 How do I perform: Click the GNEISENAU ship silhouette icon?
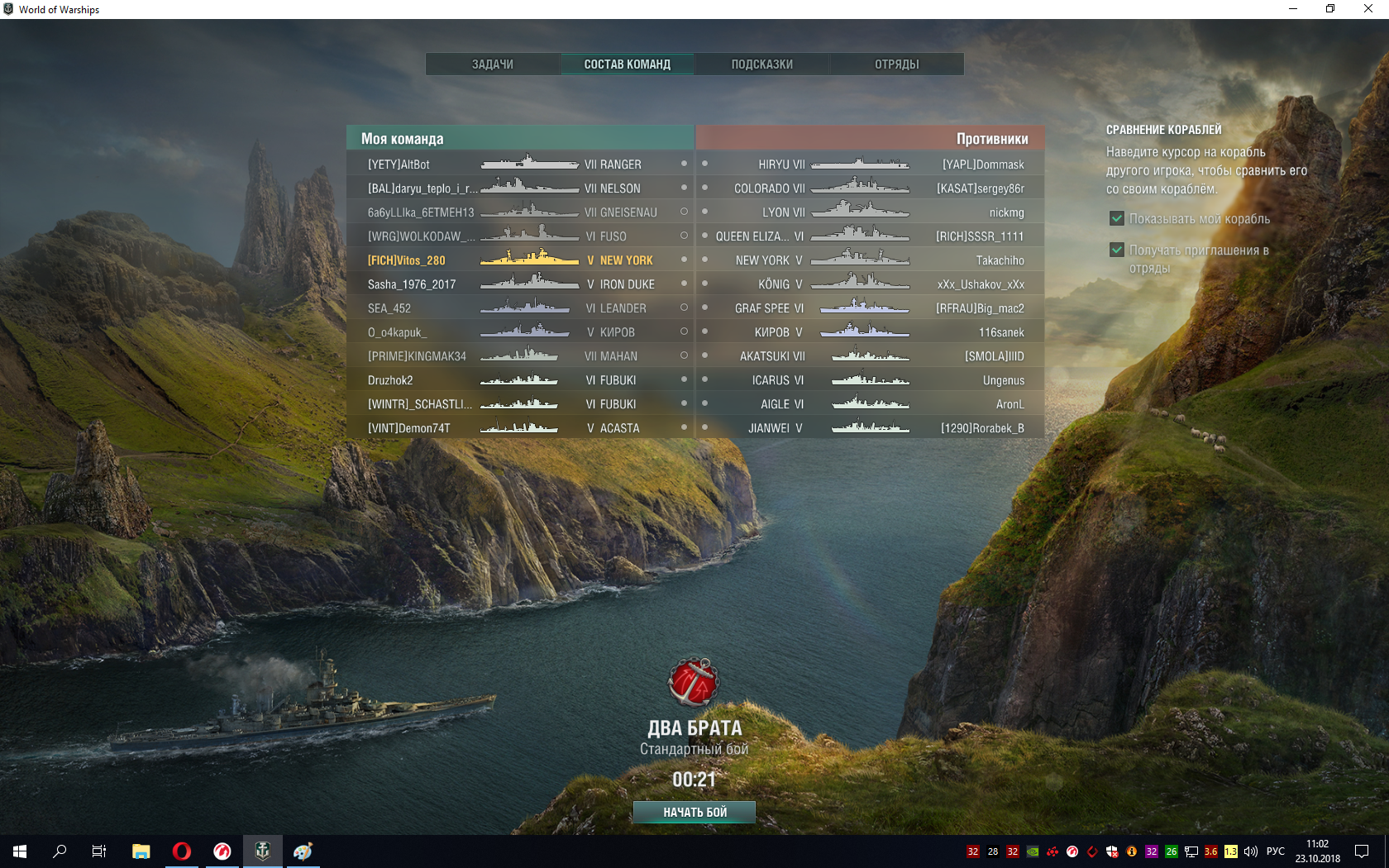(x=530, y=211)
